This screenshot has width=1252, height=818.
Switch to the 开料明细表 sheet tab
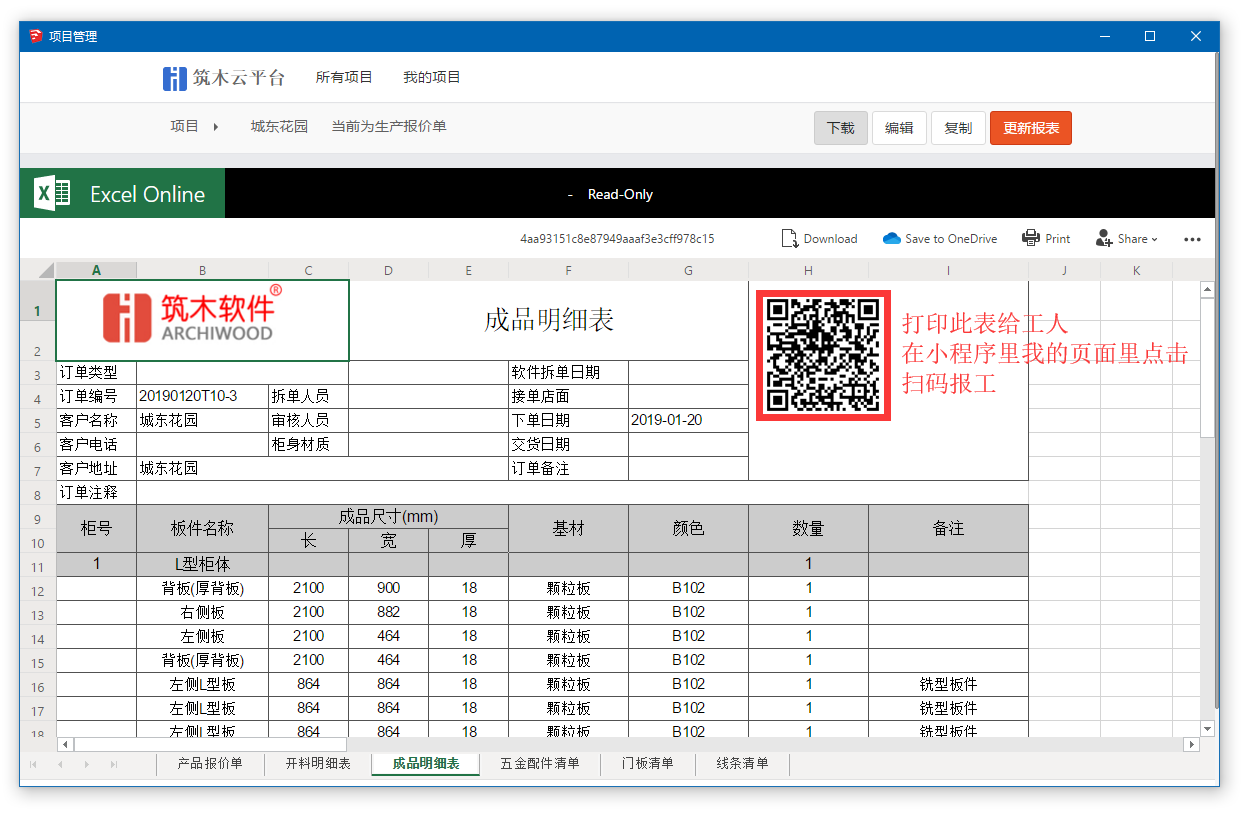coord(318,764)
